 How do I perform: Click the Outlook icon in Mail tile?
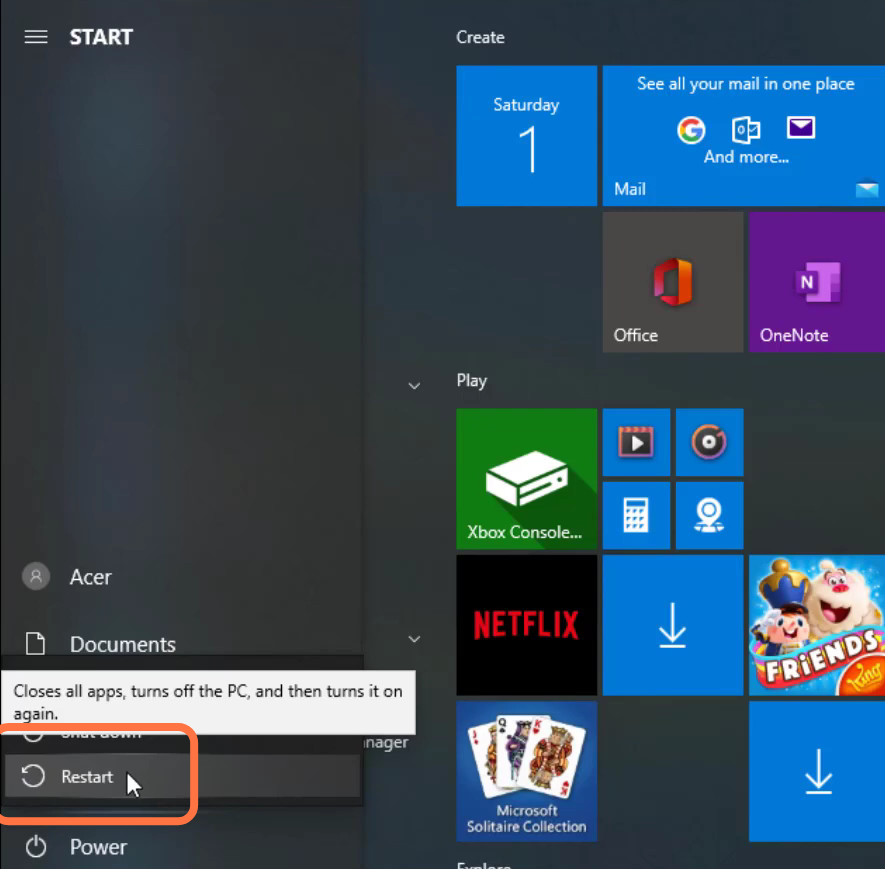click(746, 130)
